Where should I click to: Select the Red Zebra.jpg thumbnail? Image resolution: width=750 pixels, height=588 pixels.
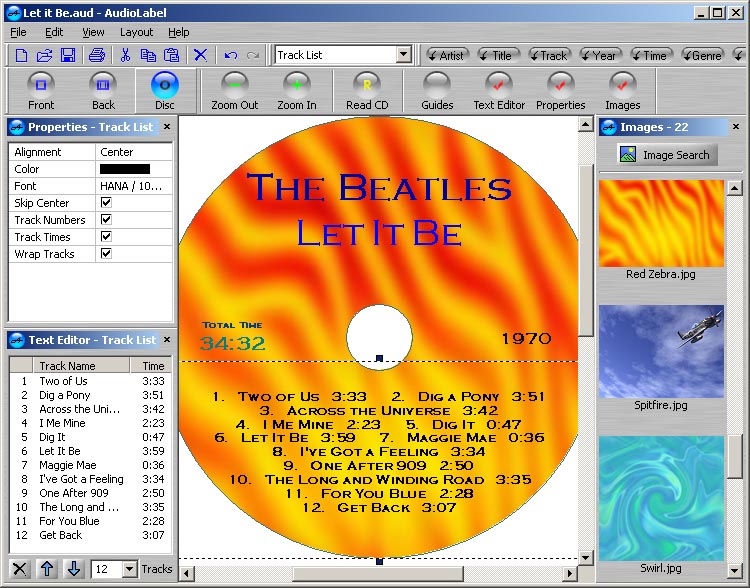point(661,223)
